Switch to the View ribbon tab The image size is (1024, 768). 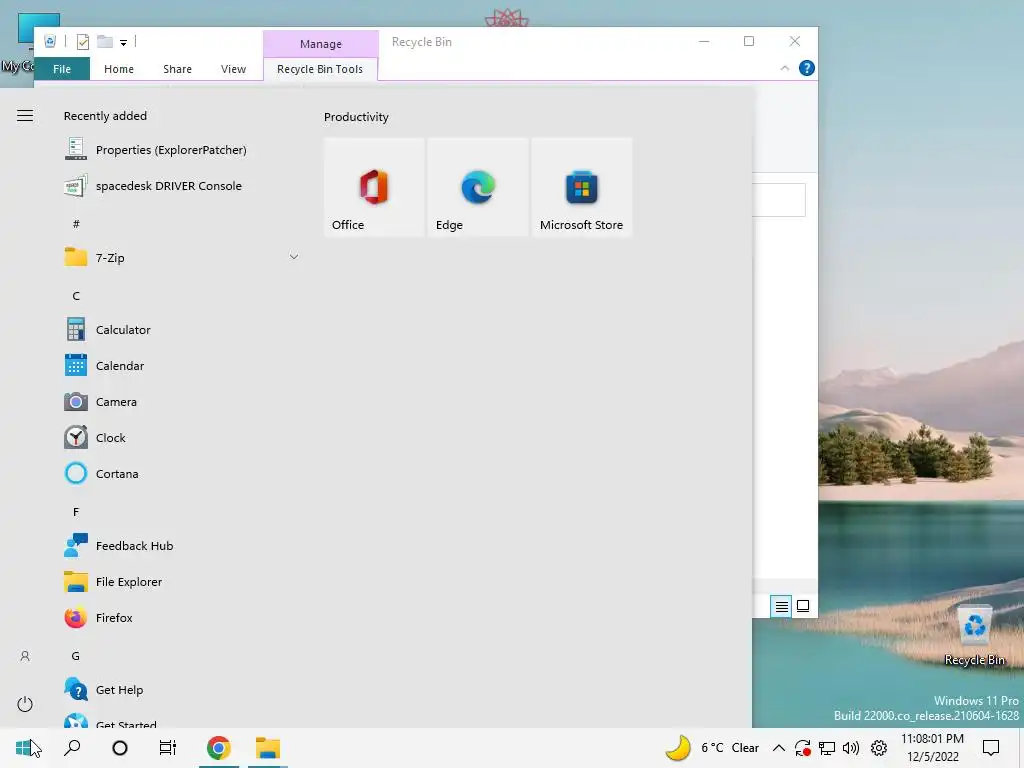[233, 69]
